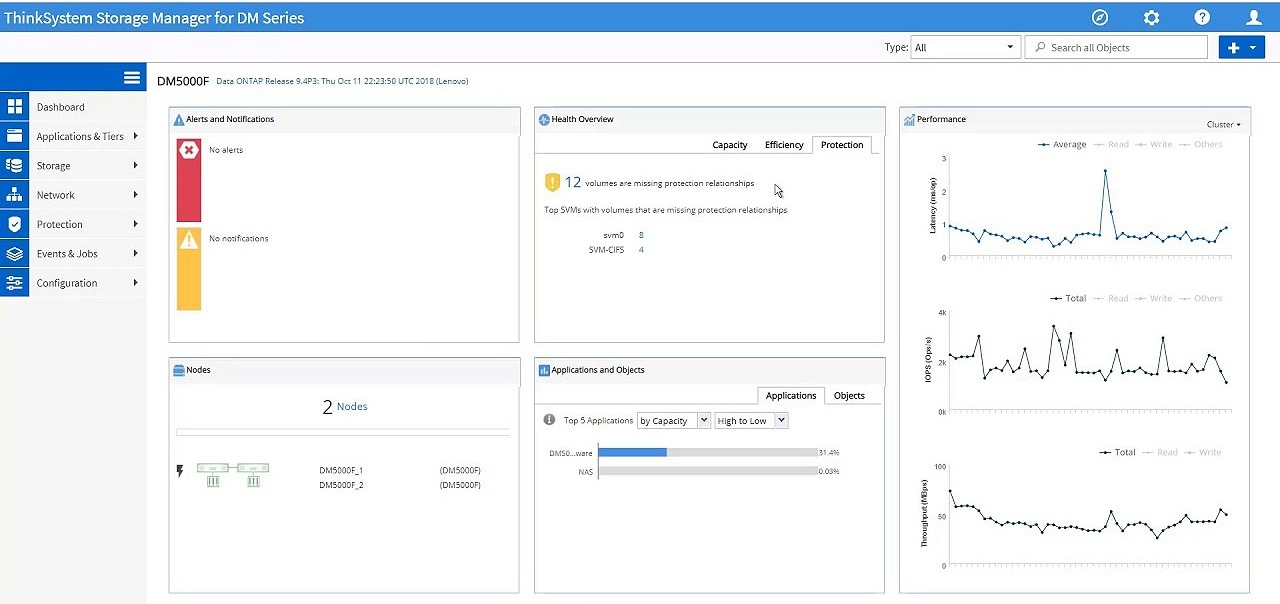
Task: Click the Health Overview panel icon
Action: coord(544,119)
